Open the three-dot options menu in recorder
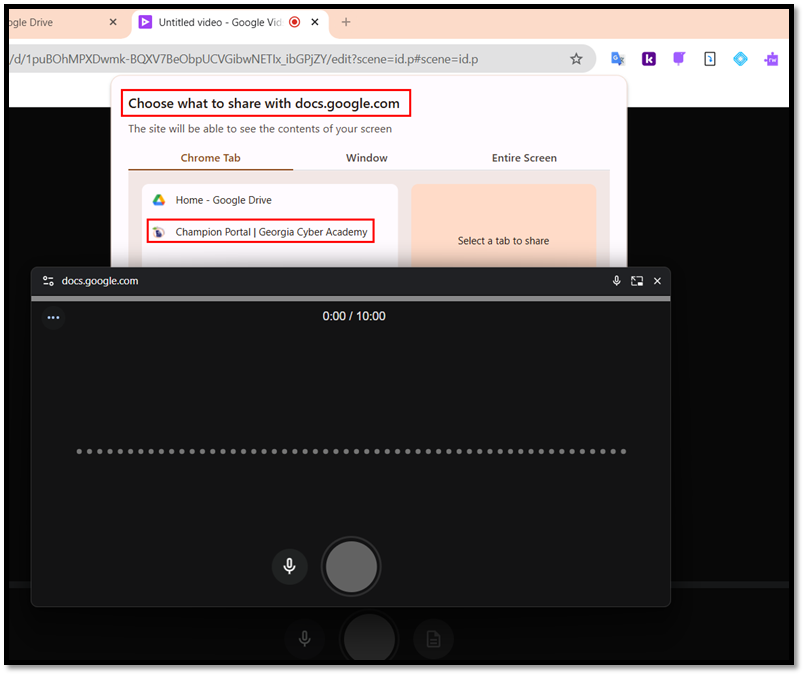 point(53,318)
